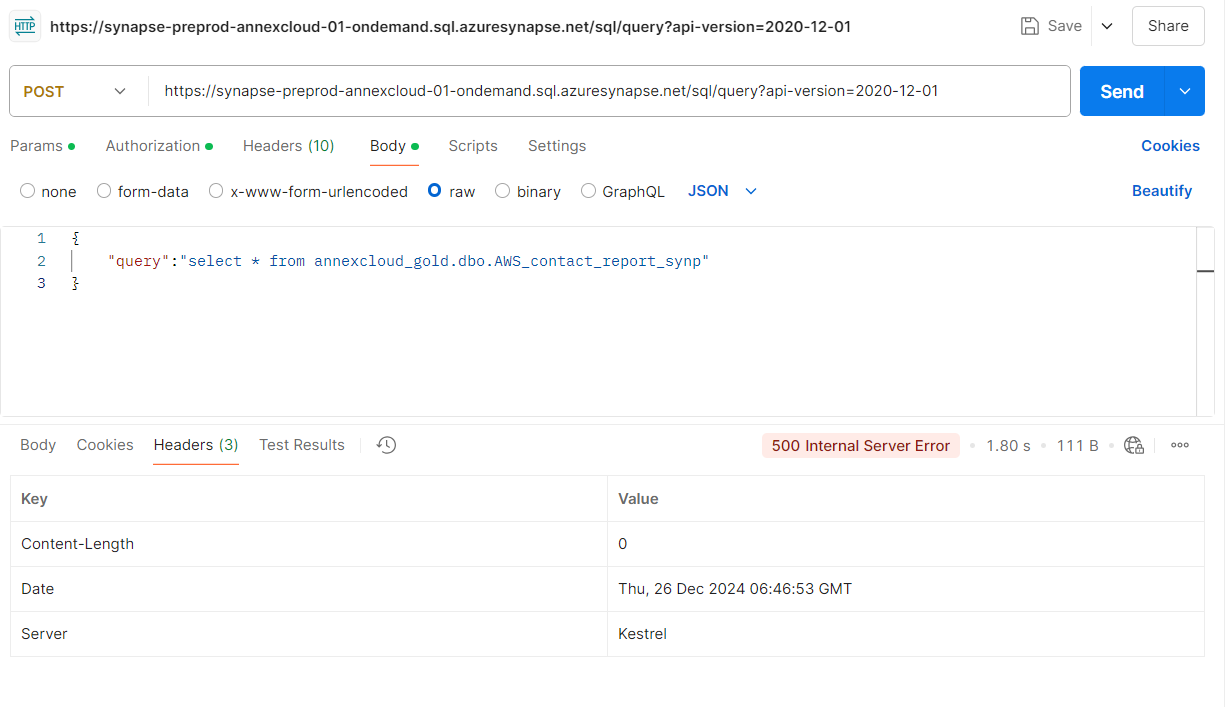The height and width of the screenshot is (707, 1226).
Task: Click the body editor vertical scrollbar
Action: click(1206, 321)
